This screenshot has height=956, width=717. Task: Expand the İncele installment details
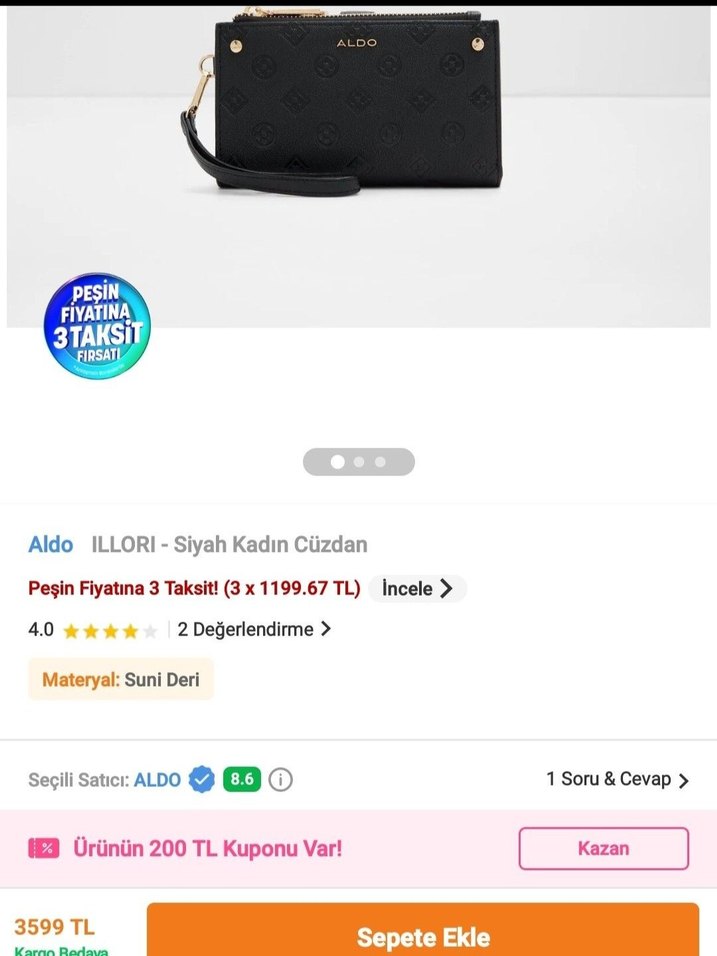pos(418,588)
